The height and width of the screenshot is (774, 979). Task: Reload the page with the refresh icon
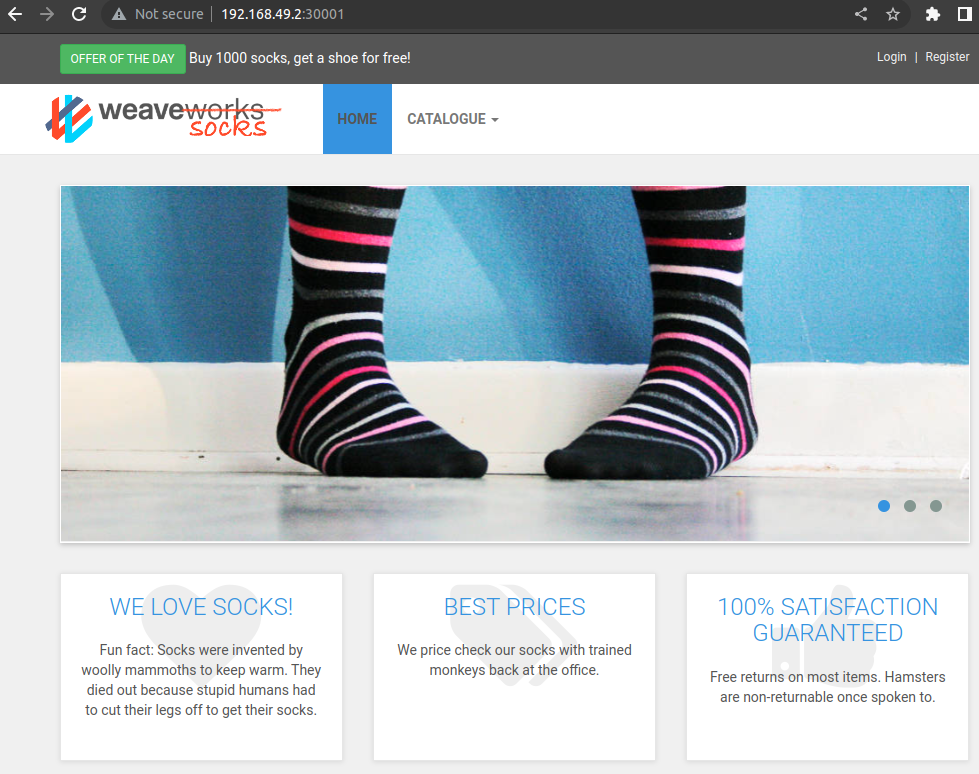tap(79, 14)
